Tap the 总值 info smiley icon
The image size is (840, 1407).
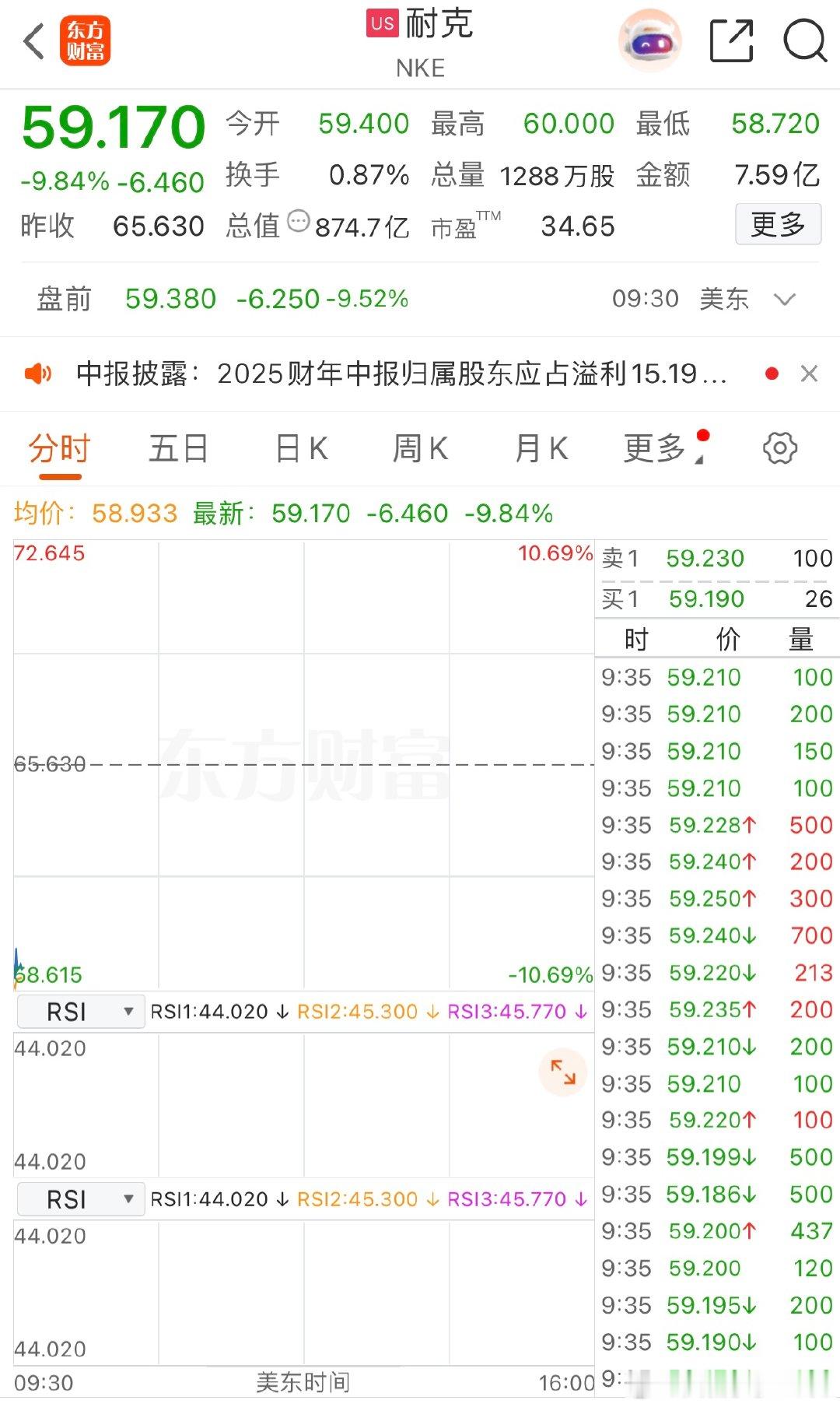pos(299,222)
